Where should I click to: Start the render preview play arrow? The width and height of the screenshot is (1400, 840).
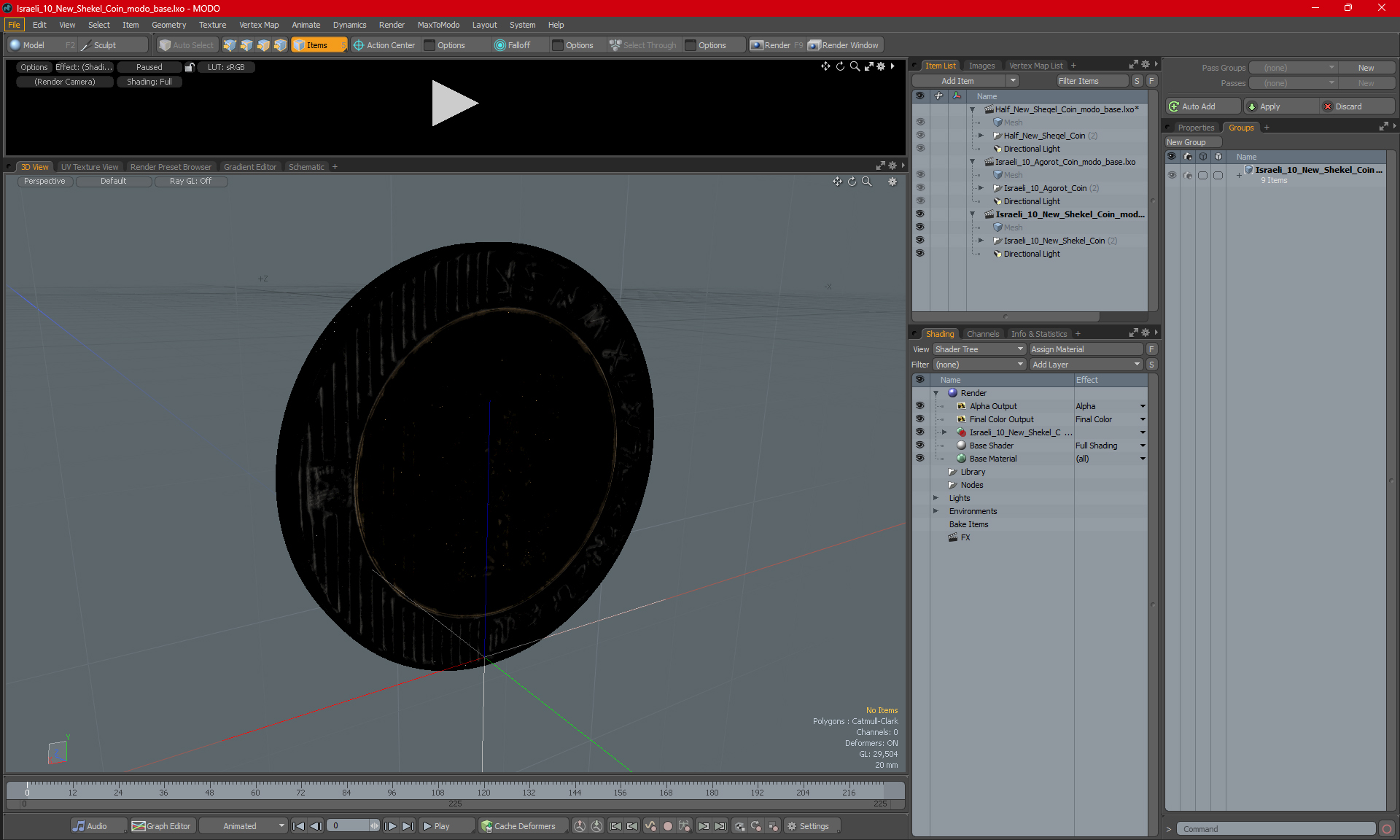click(x=454, y=103)
